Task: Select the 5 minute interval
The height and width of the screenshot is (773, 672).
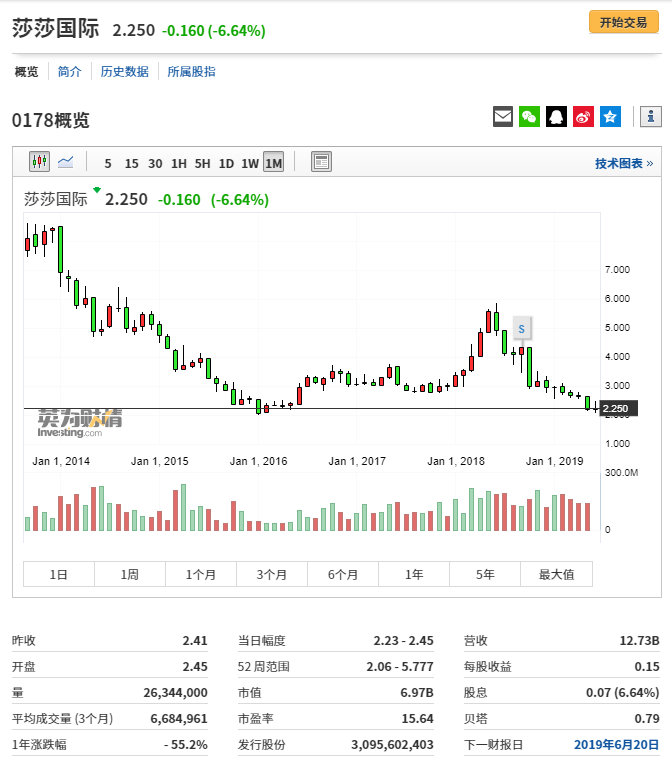Action: coord(108,164)
